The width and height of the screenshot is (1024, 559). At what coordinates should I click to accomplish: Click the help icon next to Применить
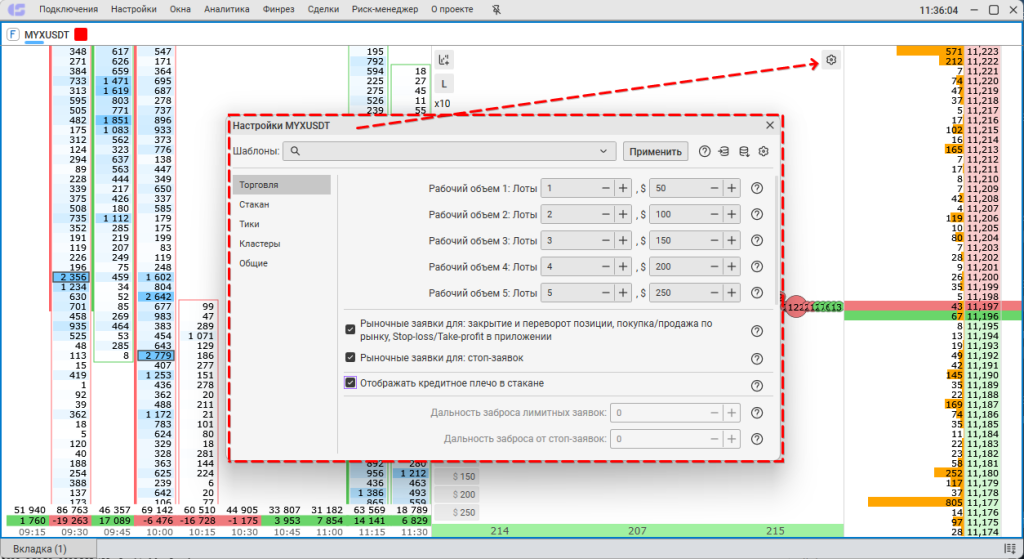coord(705,152)
